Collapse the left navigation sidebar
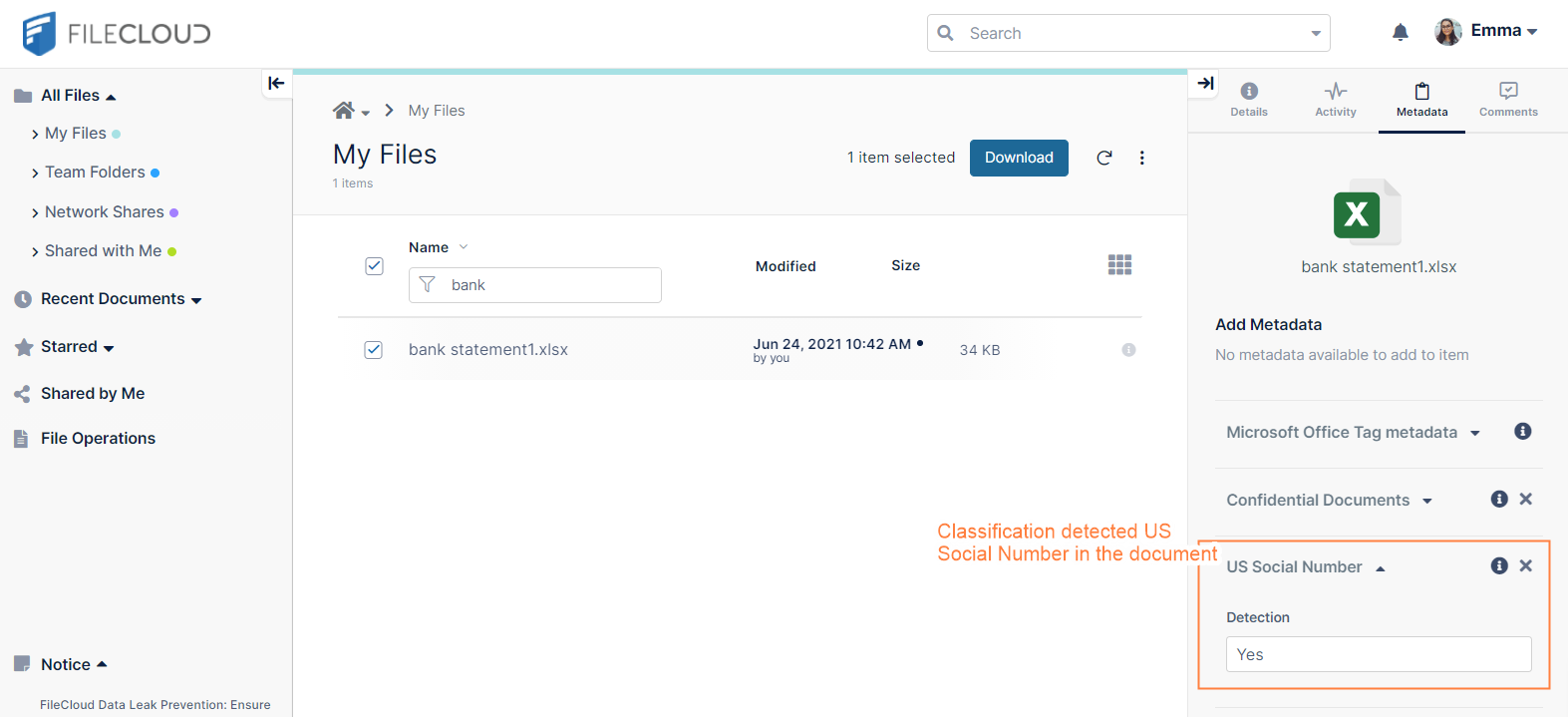1568x717 pixels. coord(276,83)
